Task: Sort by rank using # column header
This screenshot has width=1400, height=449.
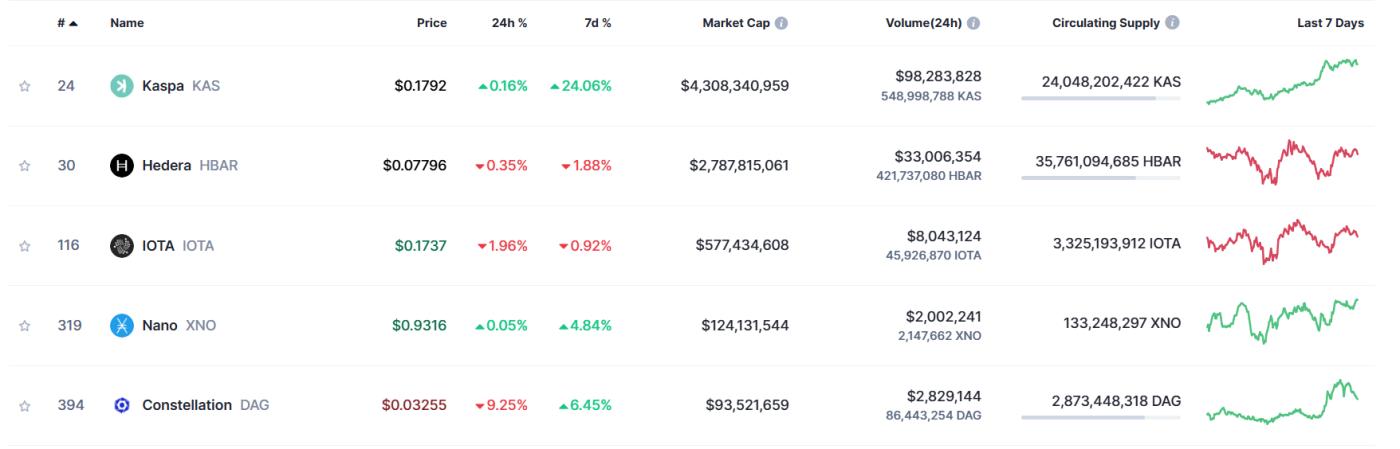Action: click(68, 23)
